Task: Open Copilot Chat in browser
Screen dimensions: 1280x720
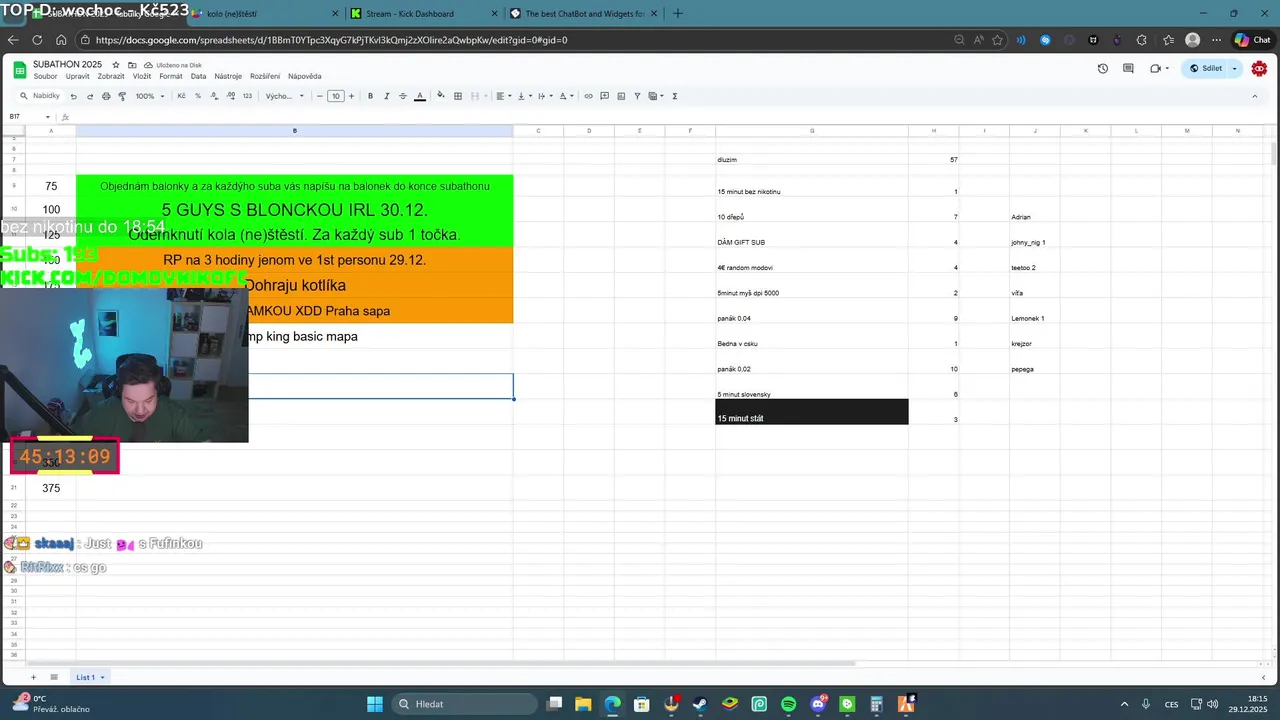Action: [x=1252, y=40]
